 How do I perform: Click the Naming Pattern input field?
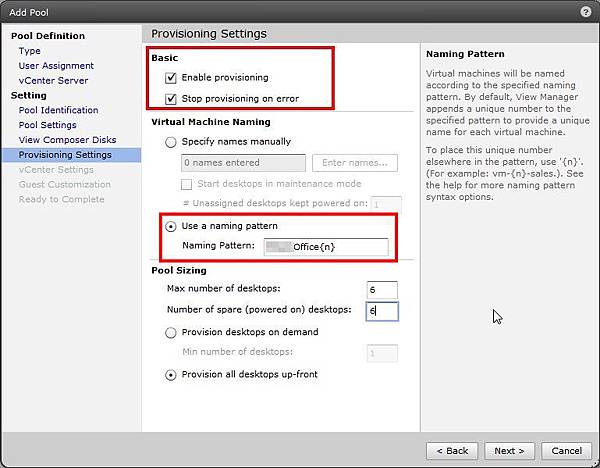click(x=326, y=247)
